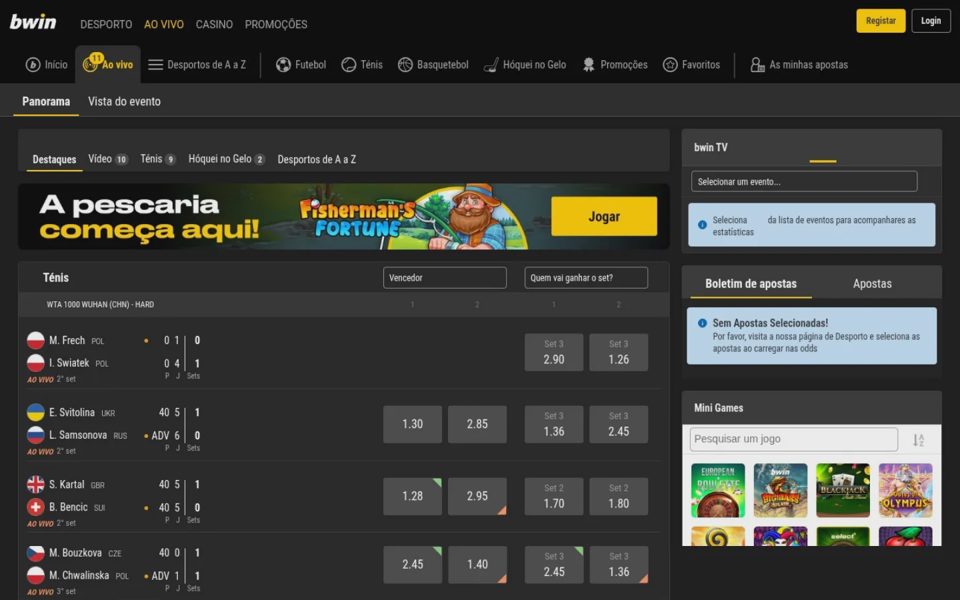Click the Registar button
This screenshot has height=600, width=960.
[x=880, y=21]
